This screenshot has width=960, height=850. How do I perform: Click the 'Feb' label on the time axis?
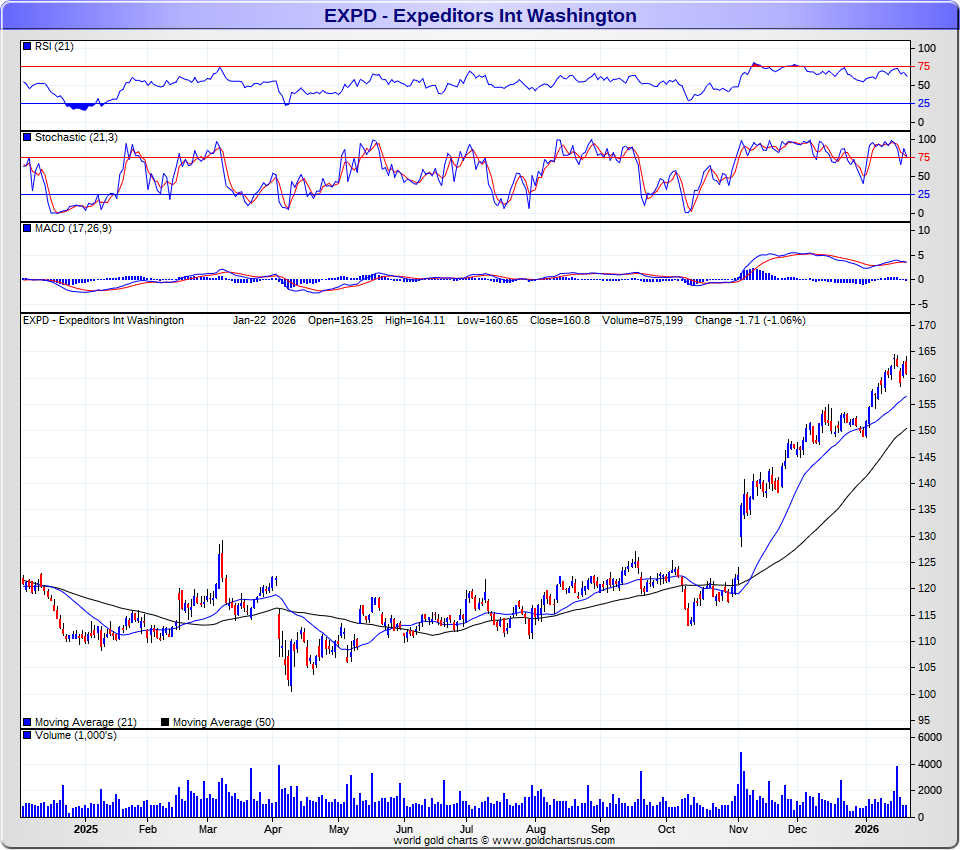point(148,829)
